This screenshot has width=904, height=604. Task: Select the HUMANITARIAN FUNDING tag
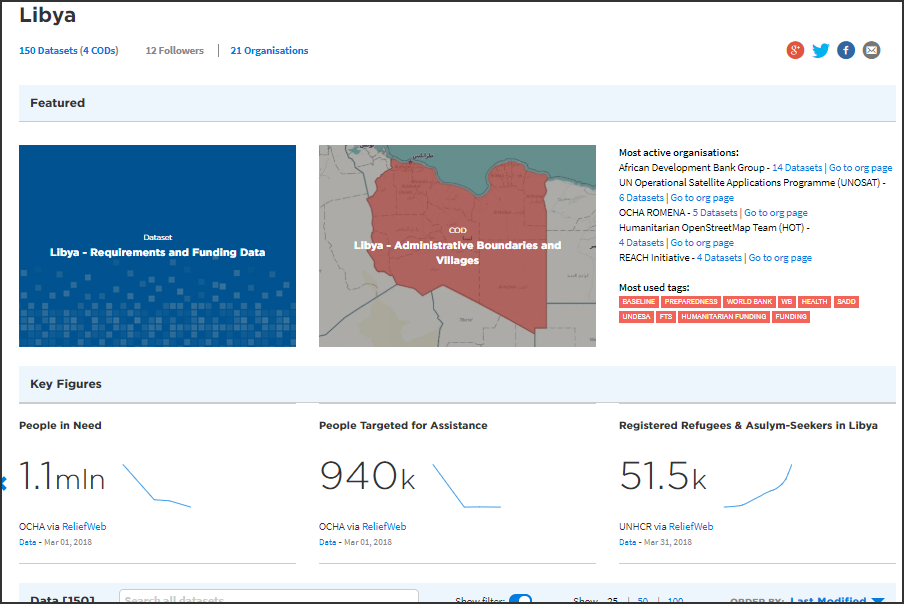[x=721, y=316]
